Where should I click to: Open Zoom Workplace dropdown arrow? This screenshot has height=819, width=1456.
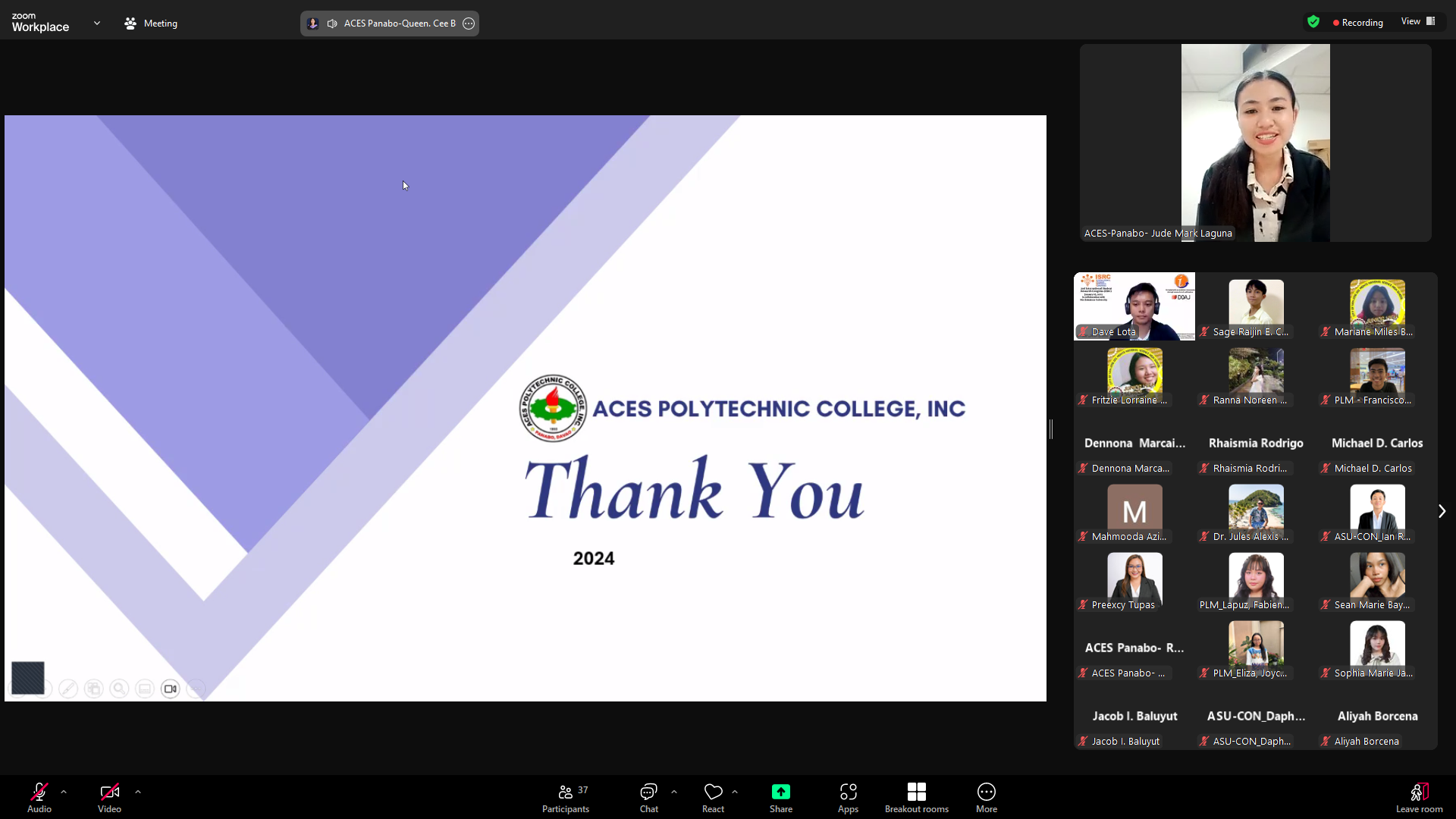pos(97,24)
